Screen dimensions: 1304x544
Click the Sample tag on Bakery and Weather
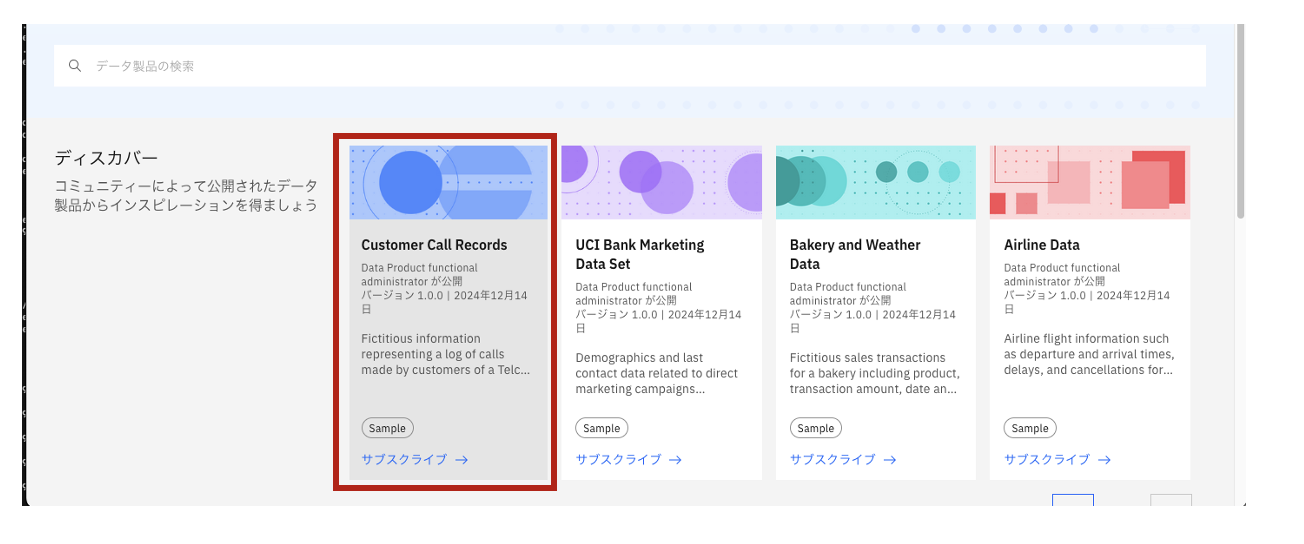(815, 428)
